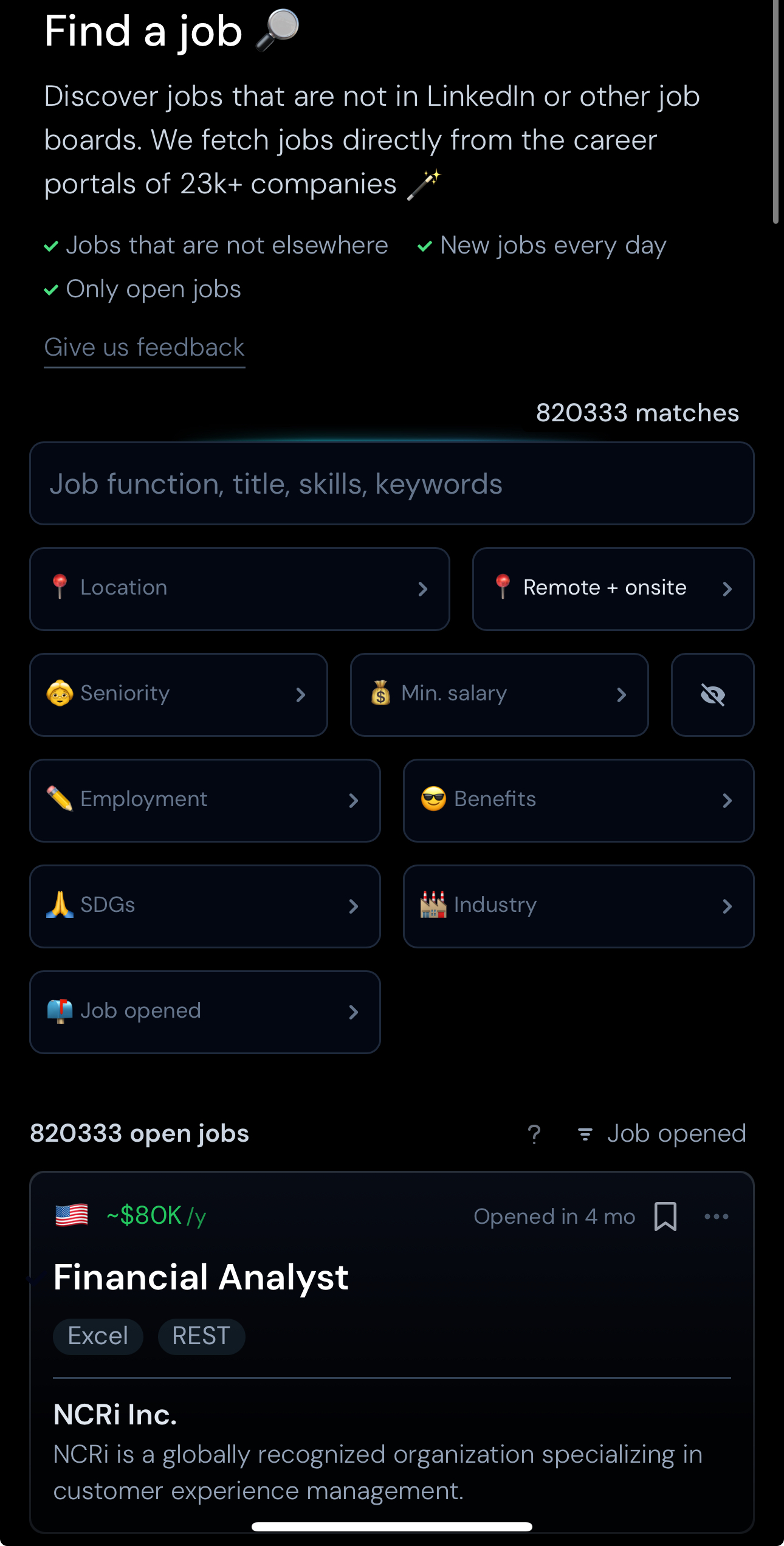Screen dimensions: 784x1546
Task: Open three-dot menu on Financial Analyst card
Action: [716, 1216]
